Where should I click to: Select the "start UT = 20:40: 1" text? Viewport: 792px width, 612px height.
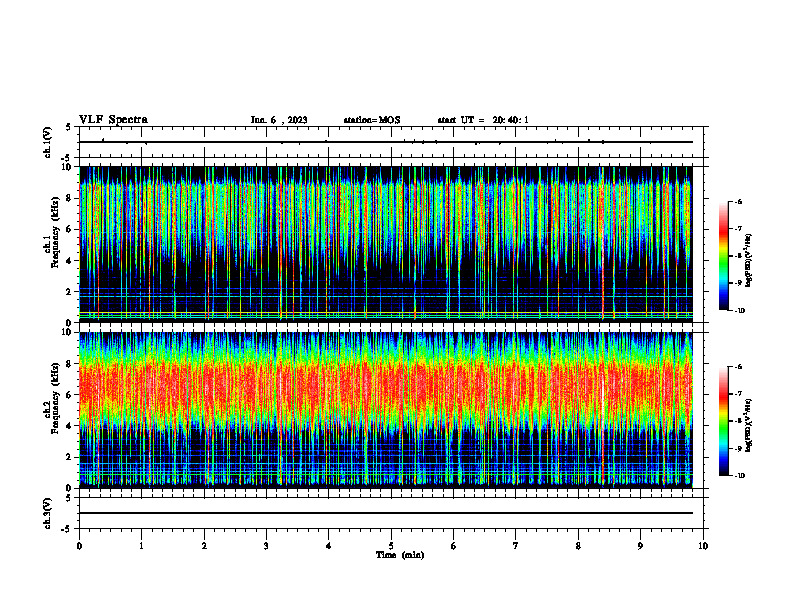483,120
